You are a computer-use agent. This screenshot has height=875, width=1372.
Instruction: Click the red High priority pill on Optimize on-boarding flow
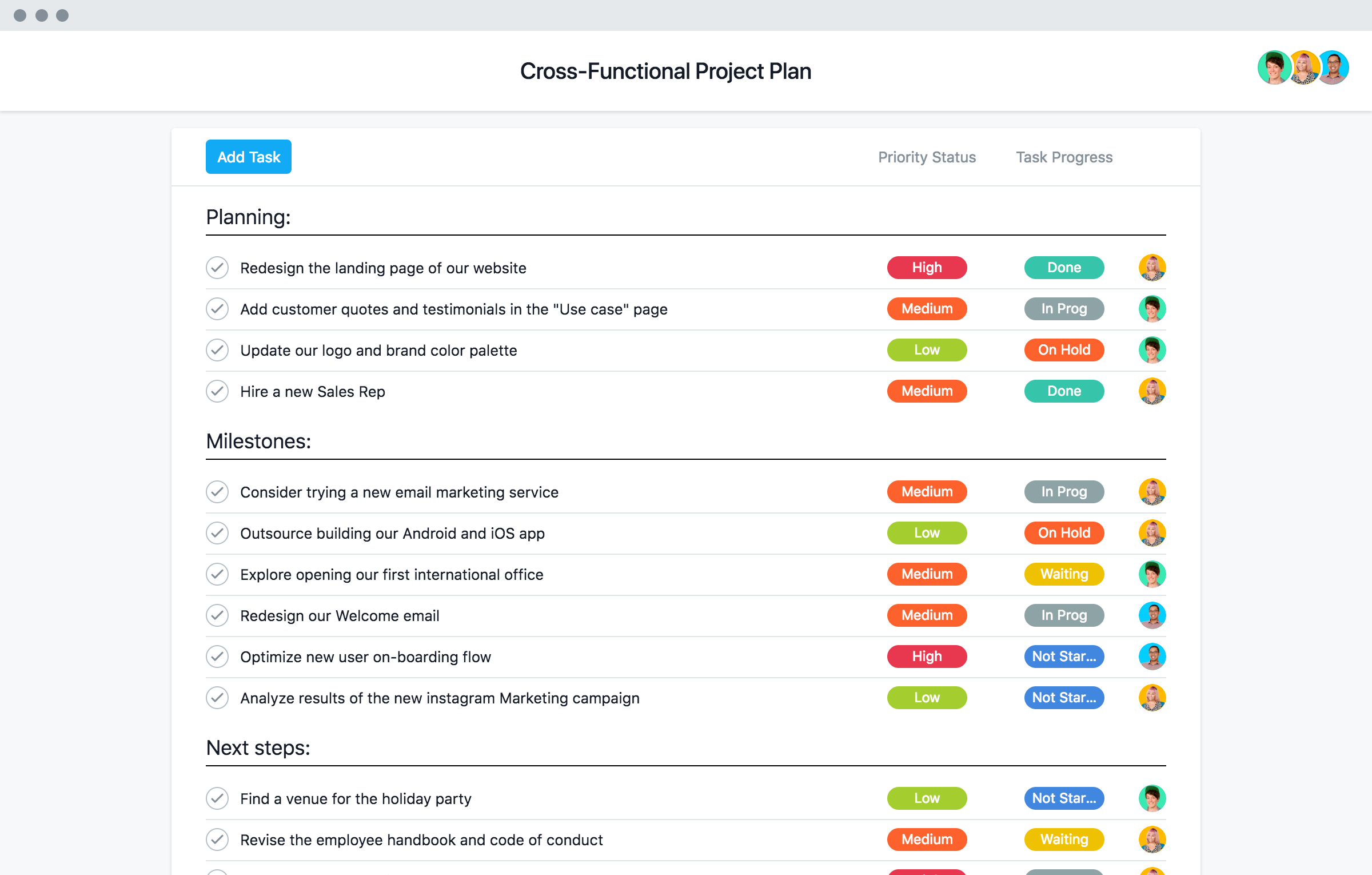927,657
